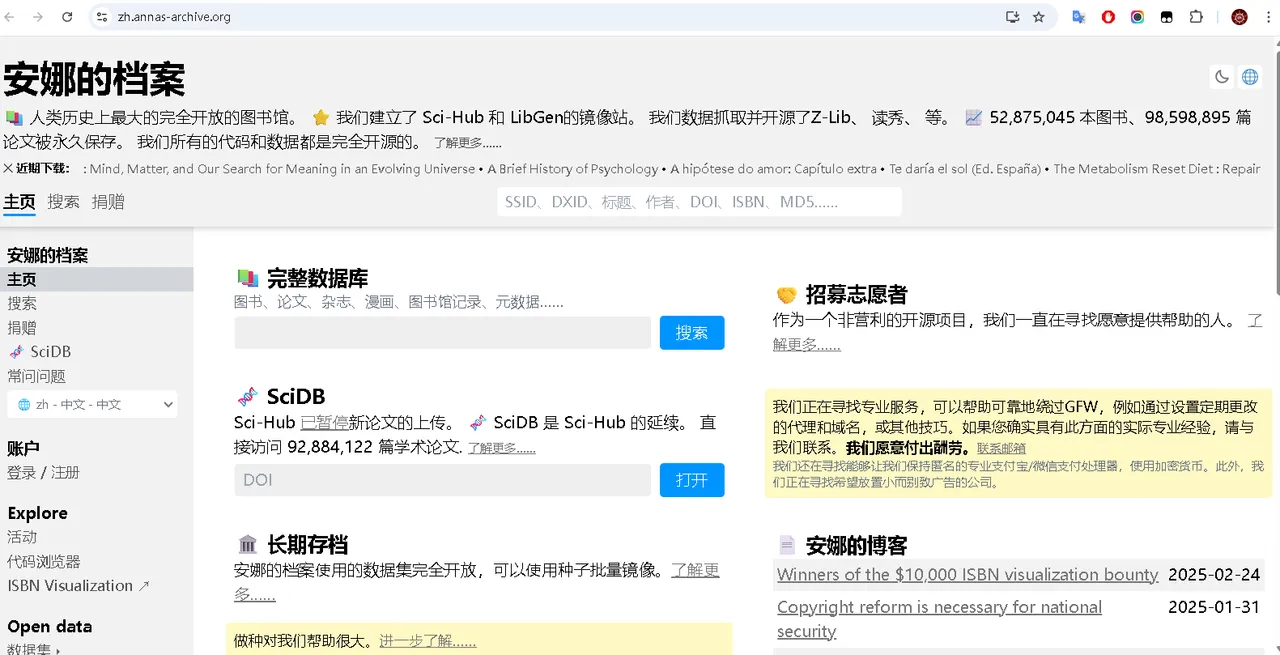
Task: Open Chrome's three-dot menu
Action: point(1267,17)
